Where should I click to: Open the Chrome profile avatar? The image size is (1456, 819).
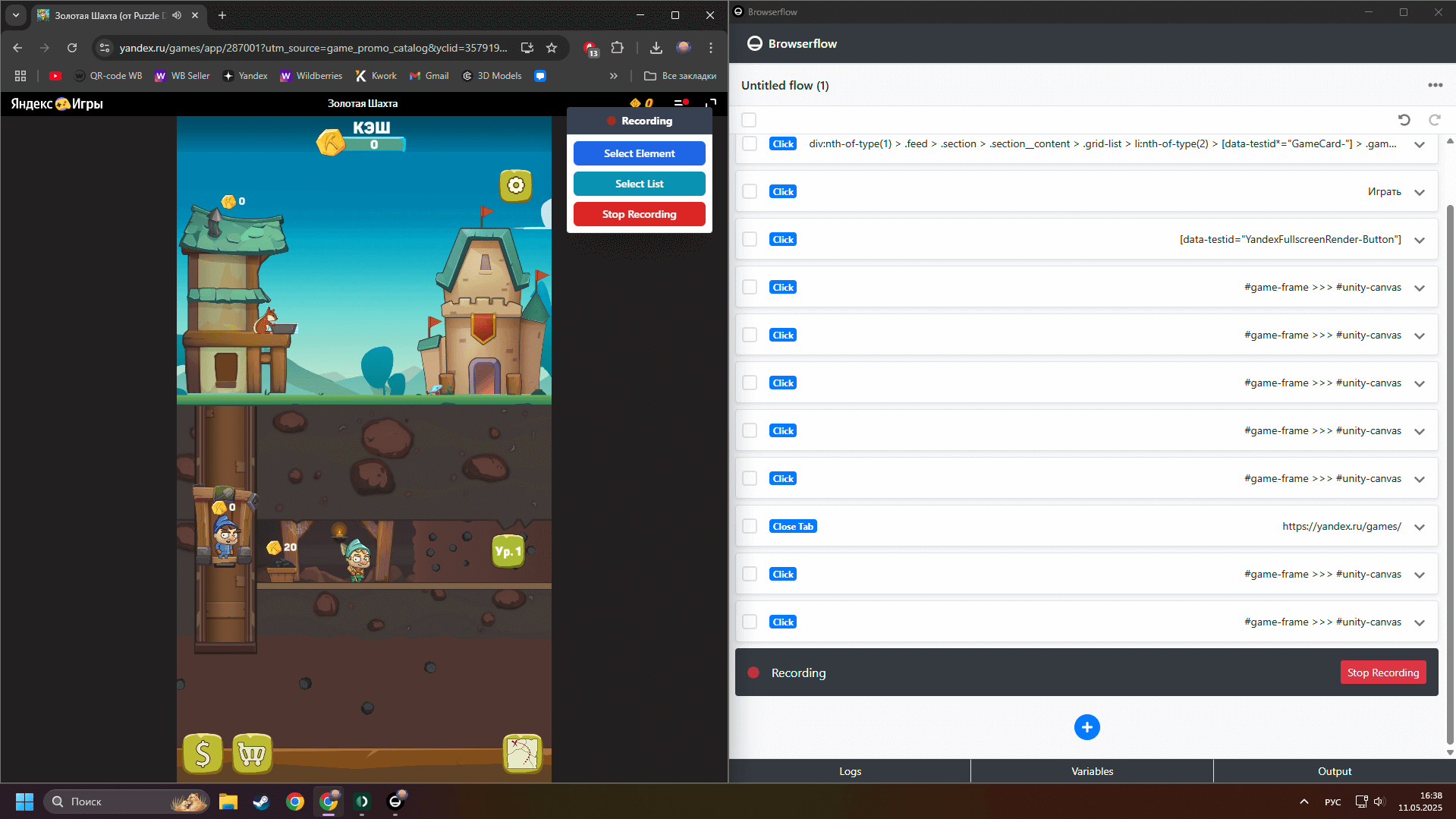(684, 48)
